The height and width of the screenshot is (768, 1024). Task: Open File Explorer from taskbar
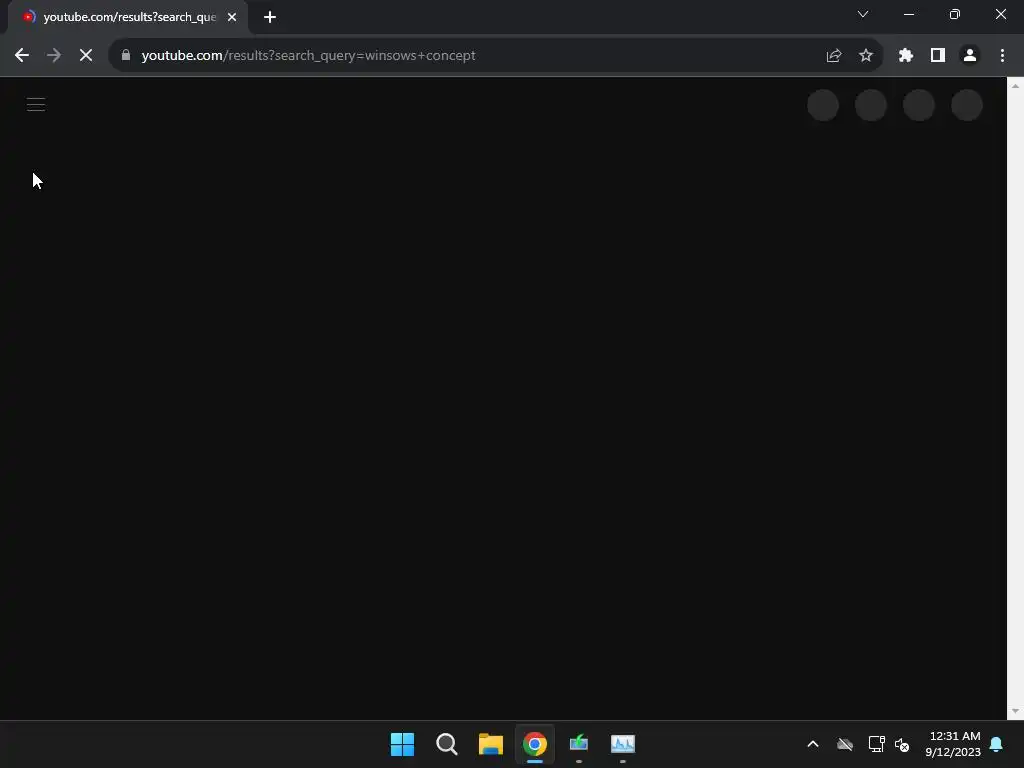coord(490,744)
